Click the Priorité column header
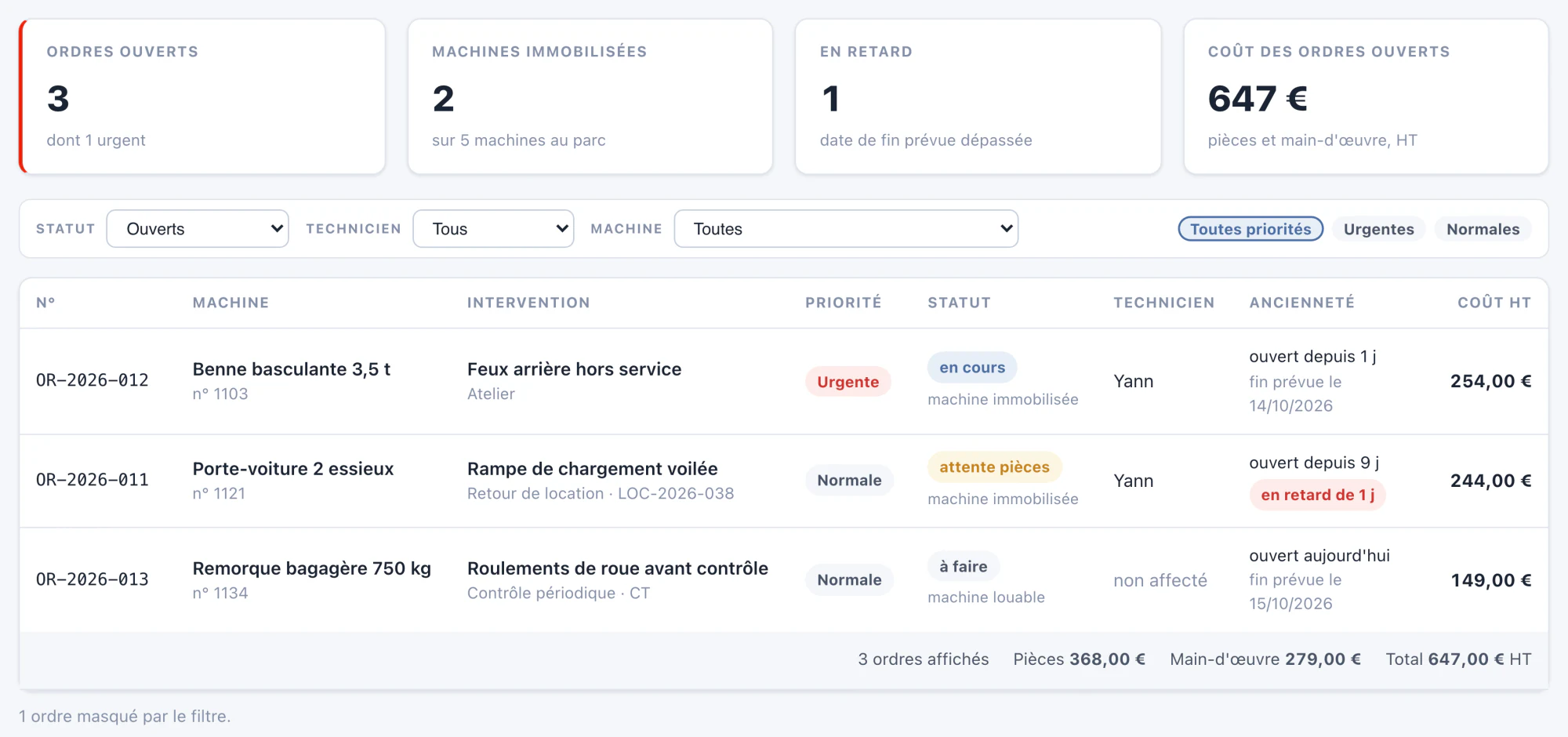Image resolution: width=1568 pixels, height=737 pixels. (x=843, y=303)
